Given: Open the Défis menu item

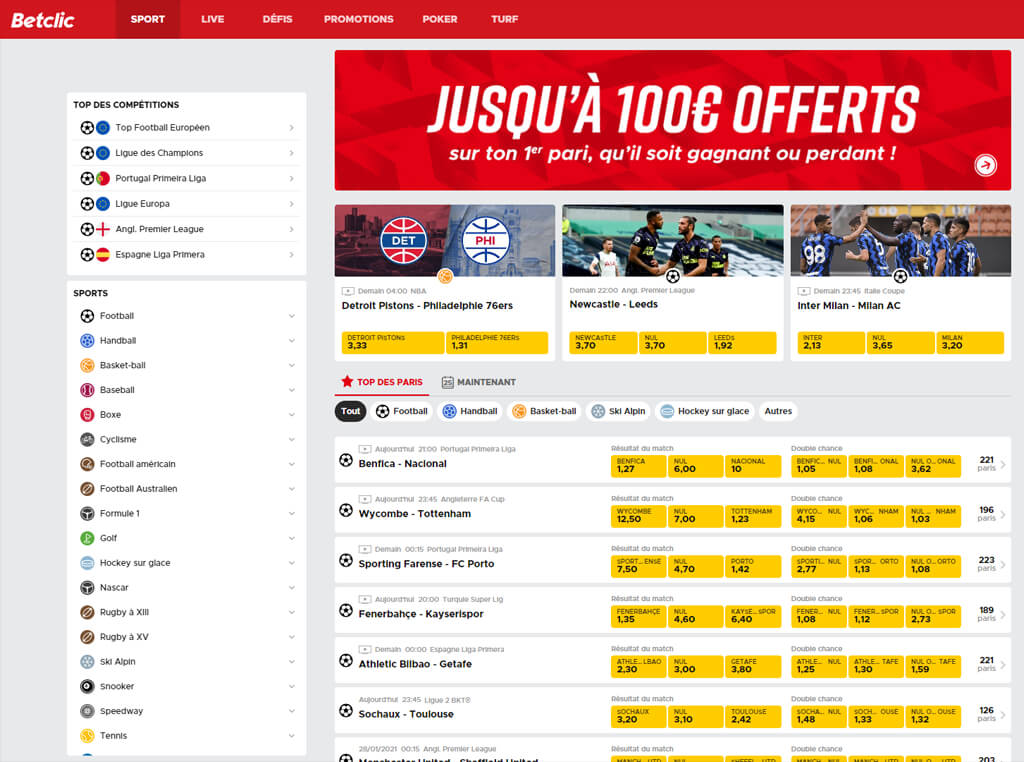Looking at the screenshot, I should click(278, 20).
